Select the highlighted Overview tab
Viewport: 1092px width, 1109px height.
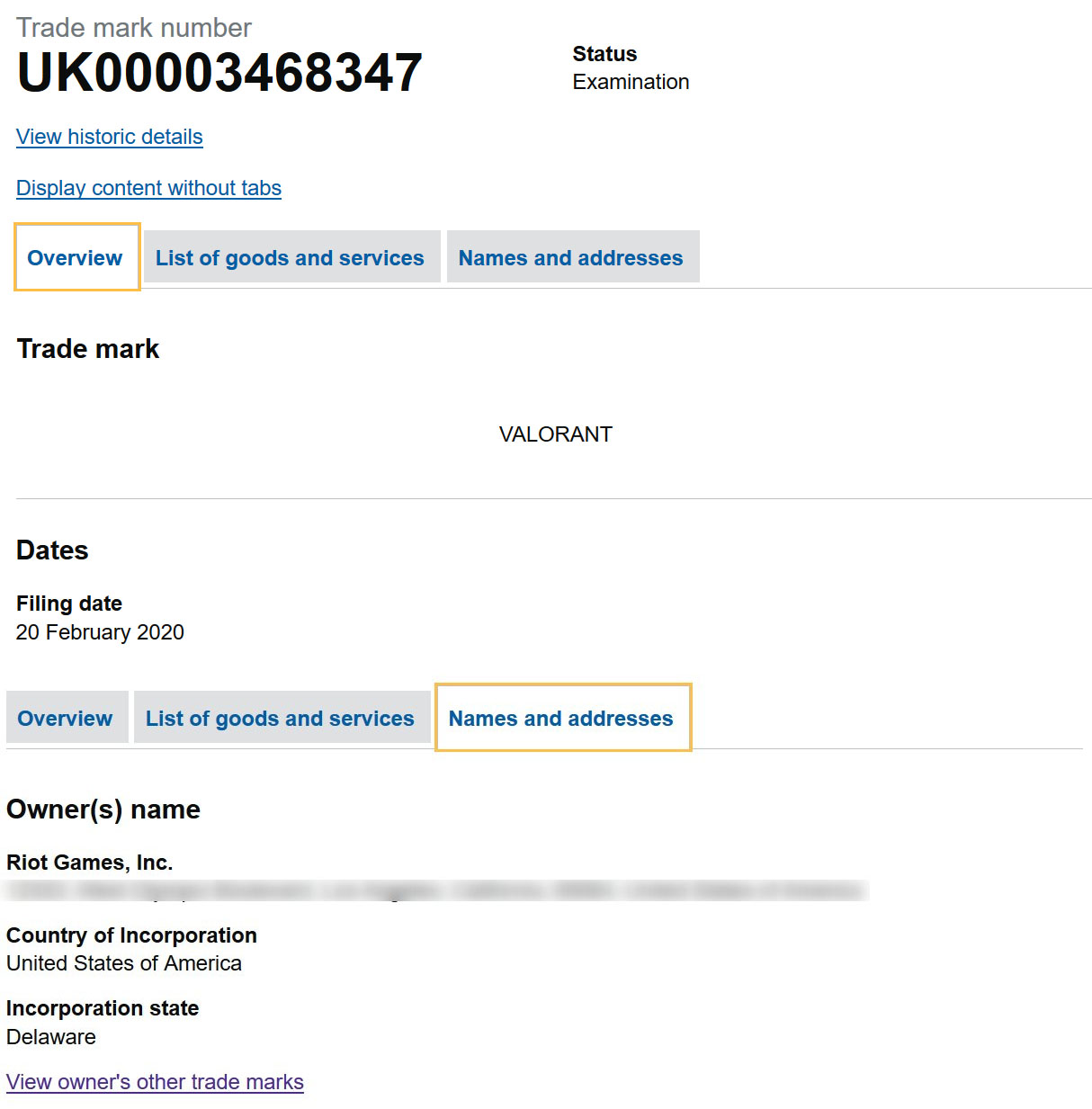point(76,258)
